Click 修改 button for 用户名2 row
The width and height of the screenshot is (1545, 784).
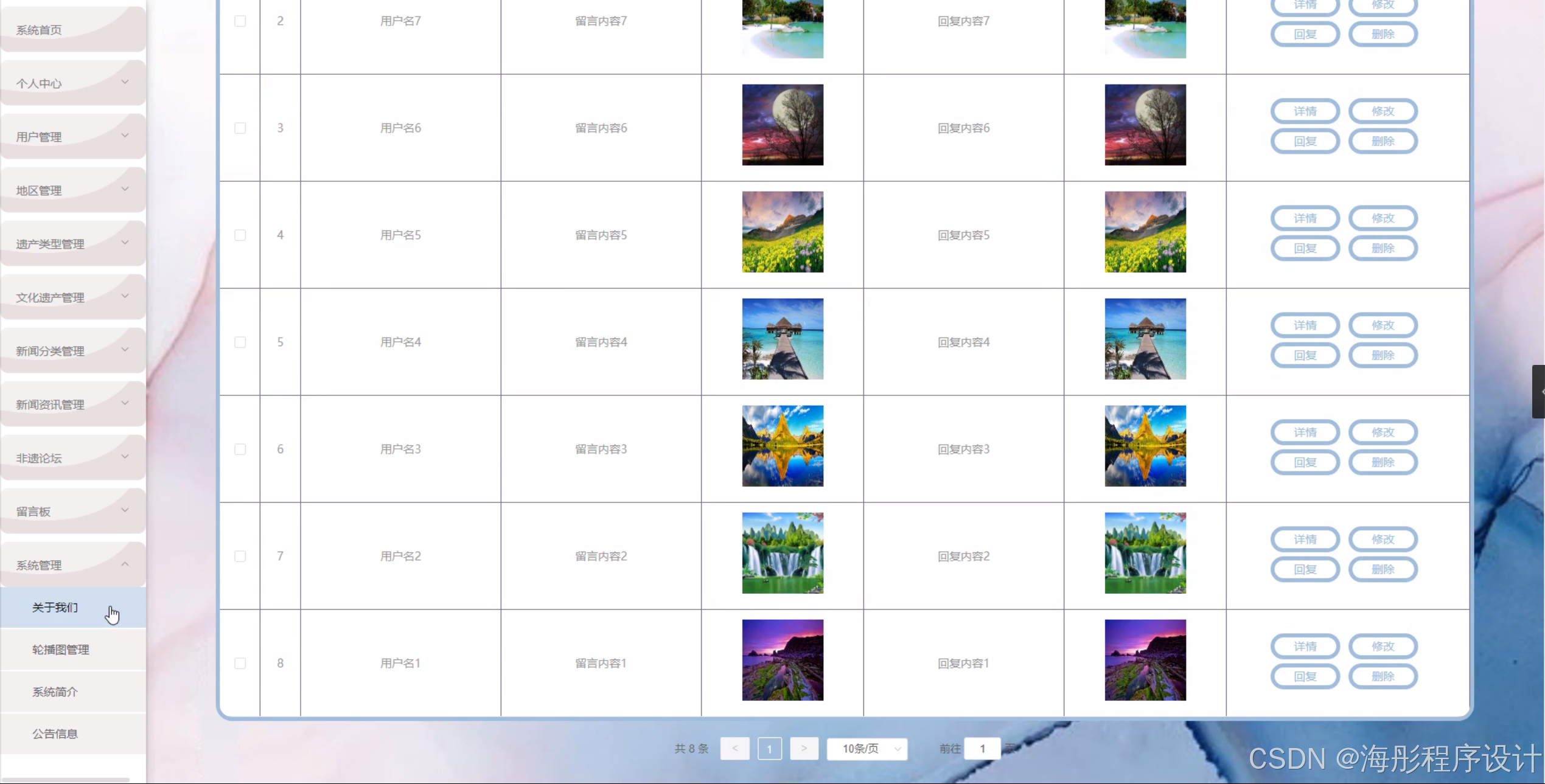click(x=1383, y=539)
